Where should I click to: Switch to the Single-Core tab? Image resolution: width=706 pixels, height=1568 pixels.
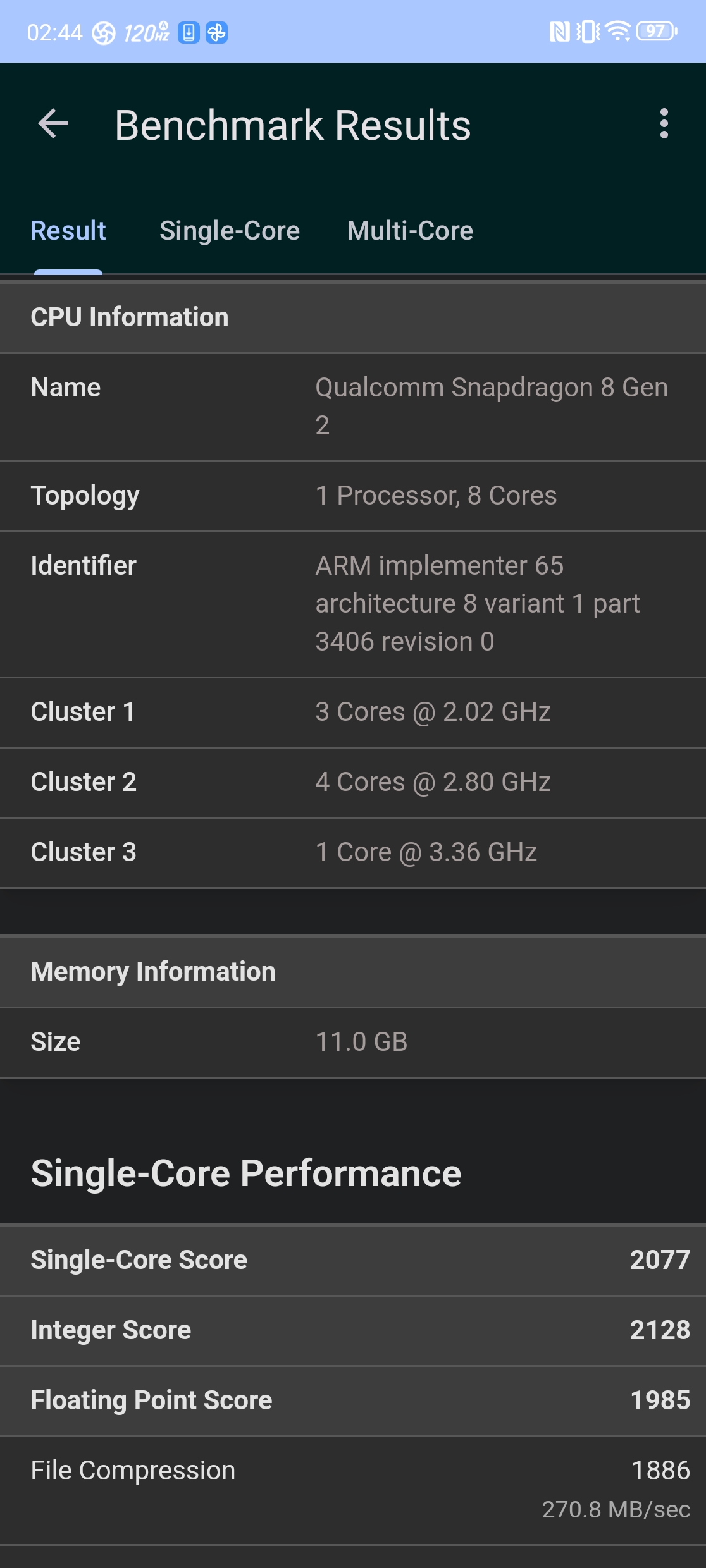click(230, 231)
